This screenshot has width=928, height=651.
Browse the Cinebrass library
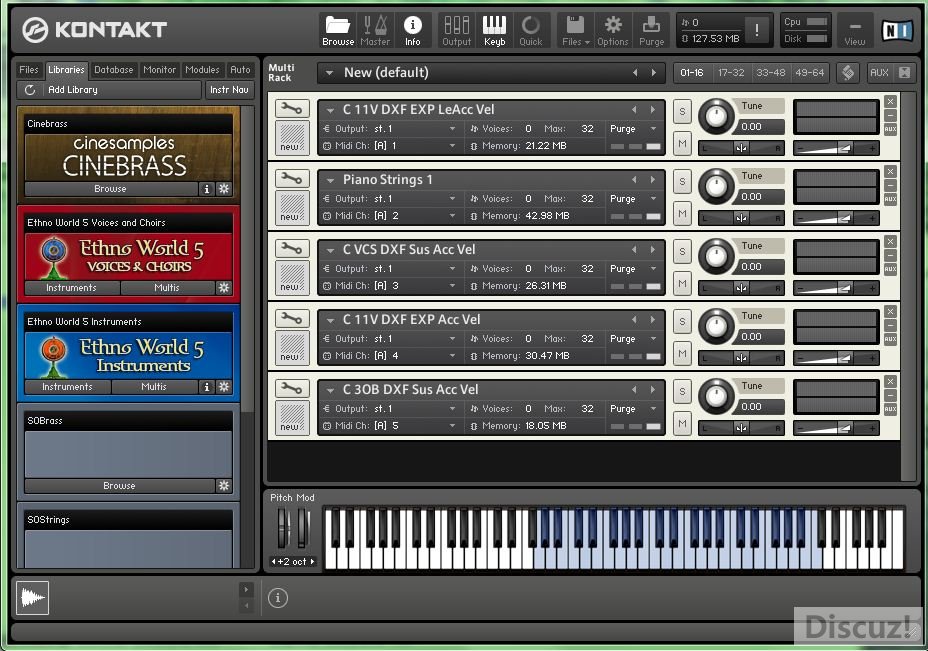pos(111,189)
